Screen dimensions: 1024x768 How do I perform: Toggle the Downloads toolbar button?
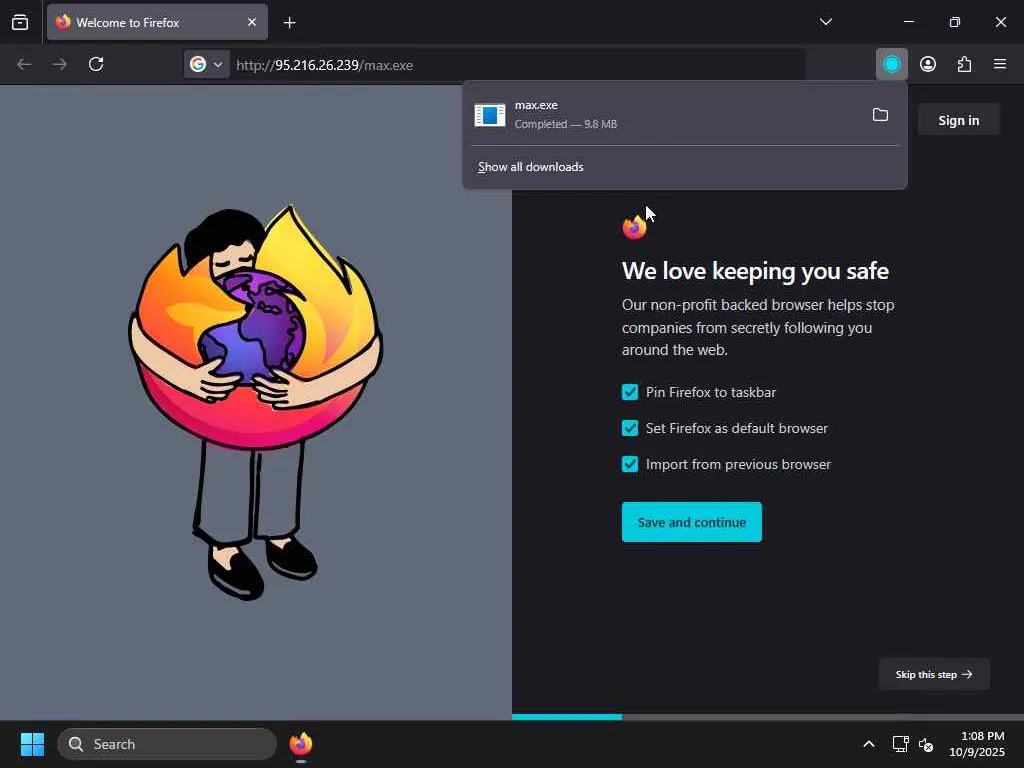pyautogui.click(x=891, y=64)
